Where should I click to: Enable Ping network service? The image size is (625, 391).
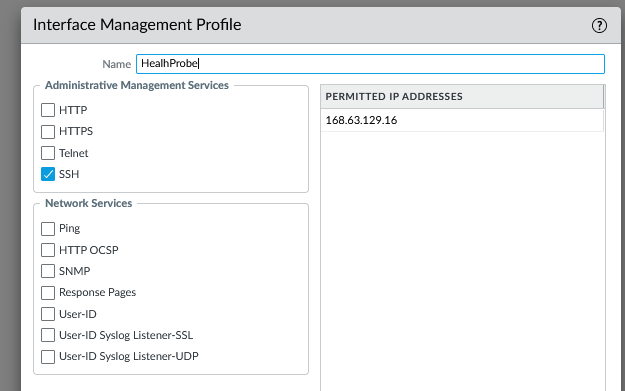(x=48, y=229)
